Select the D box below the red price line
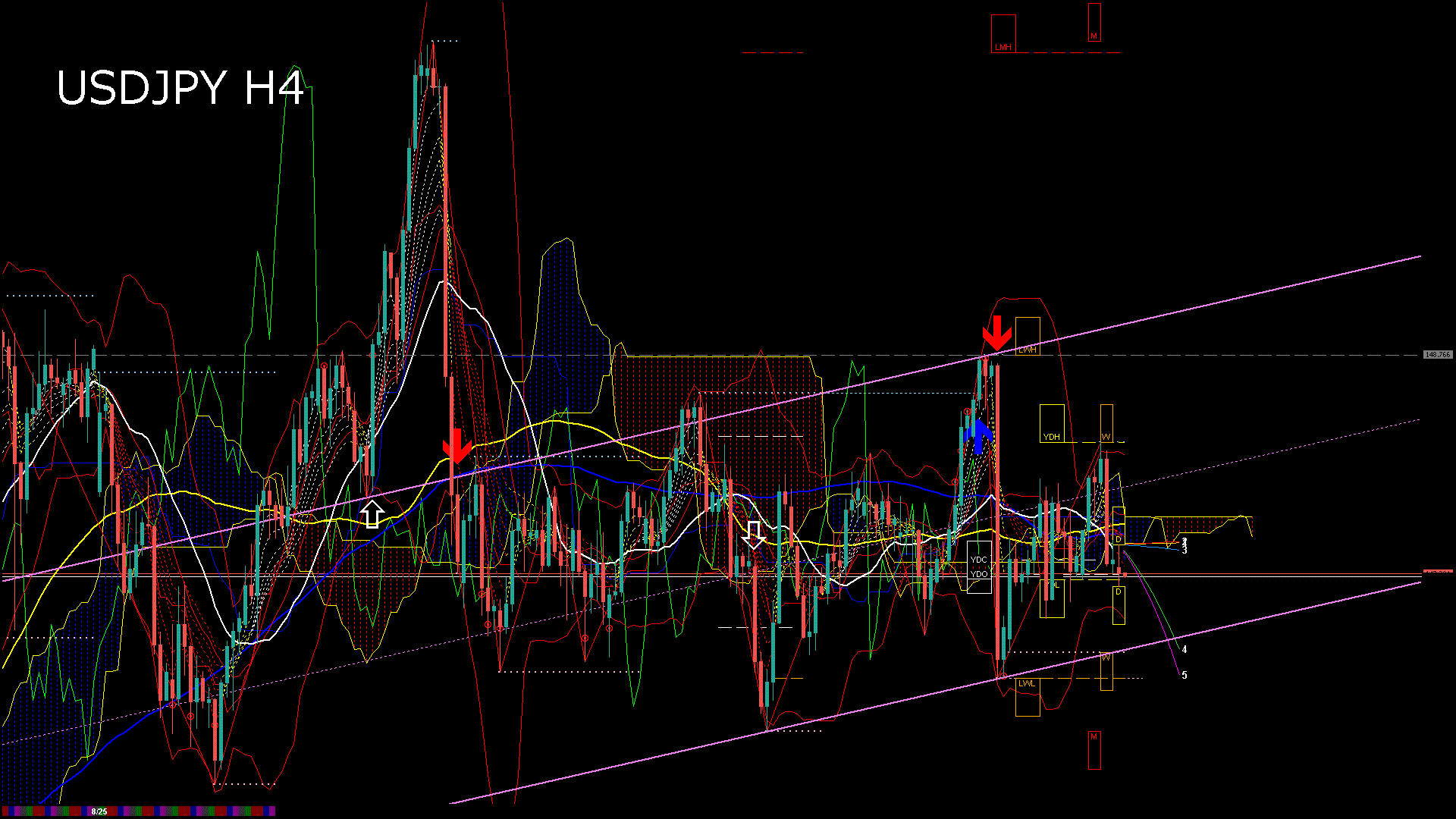Screen dimensions: 1456x819 pos(1119,605)
